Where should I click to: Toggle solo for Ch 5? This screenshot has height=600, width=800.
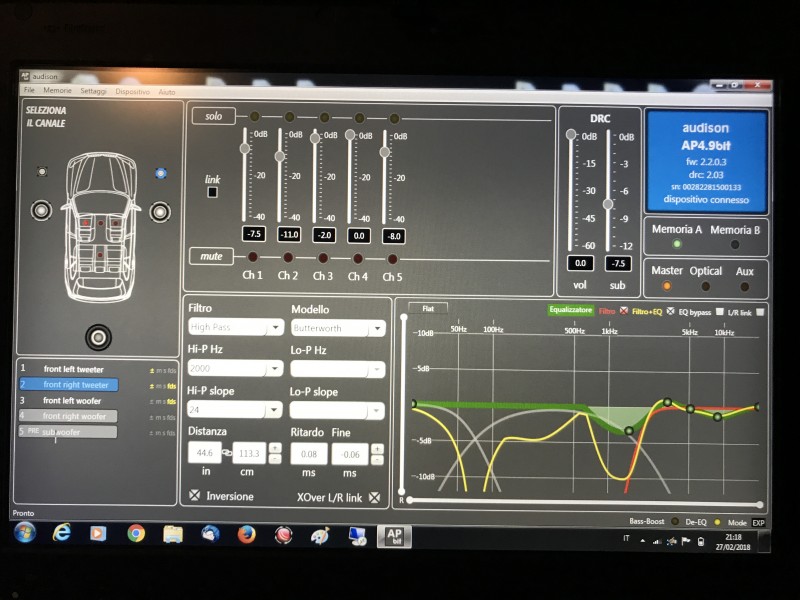(394, 118)
